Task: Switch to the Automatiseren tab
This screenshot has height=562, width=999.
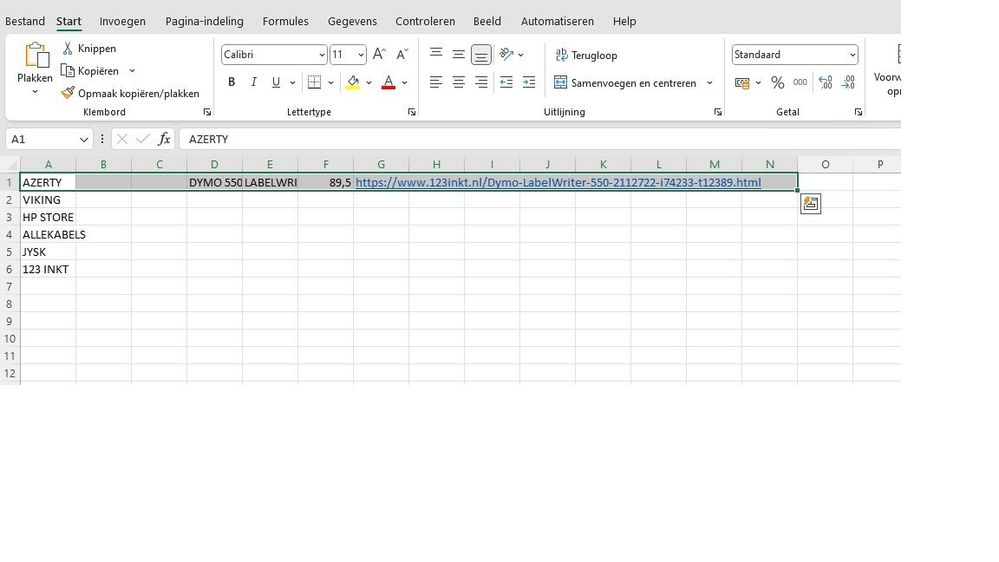Action: pos(557,21)
